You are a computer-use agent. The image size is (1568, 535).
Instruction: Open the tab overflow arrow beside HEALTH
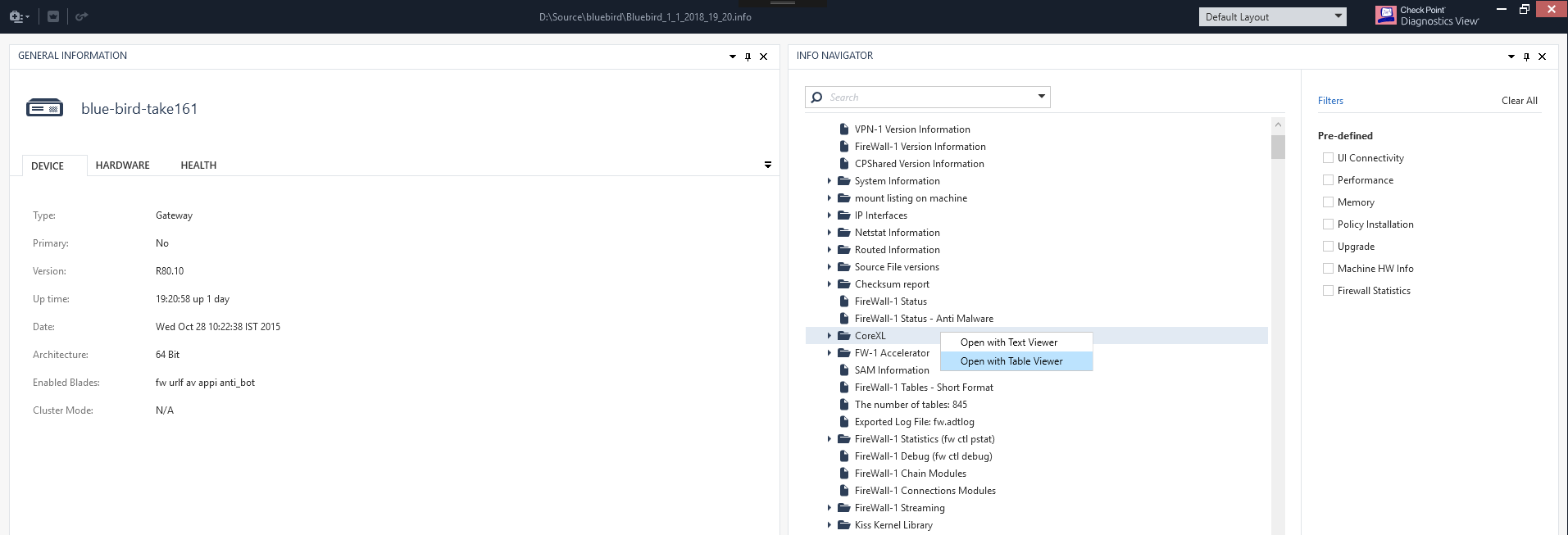tap(768, 165)
